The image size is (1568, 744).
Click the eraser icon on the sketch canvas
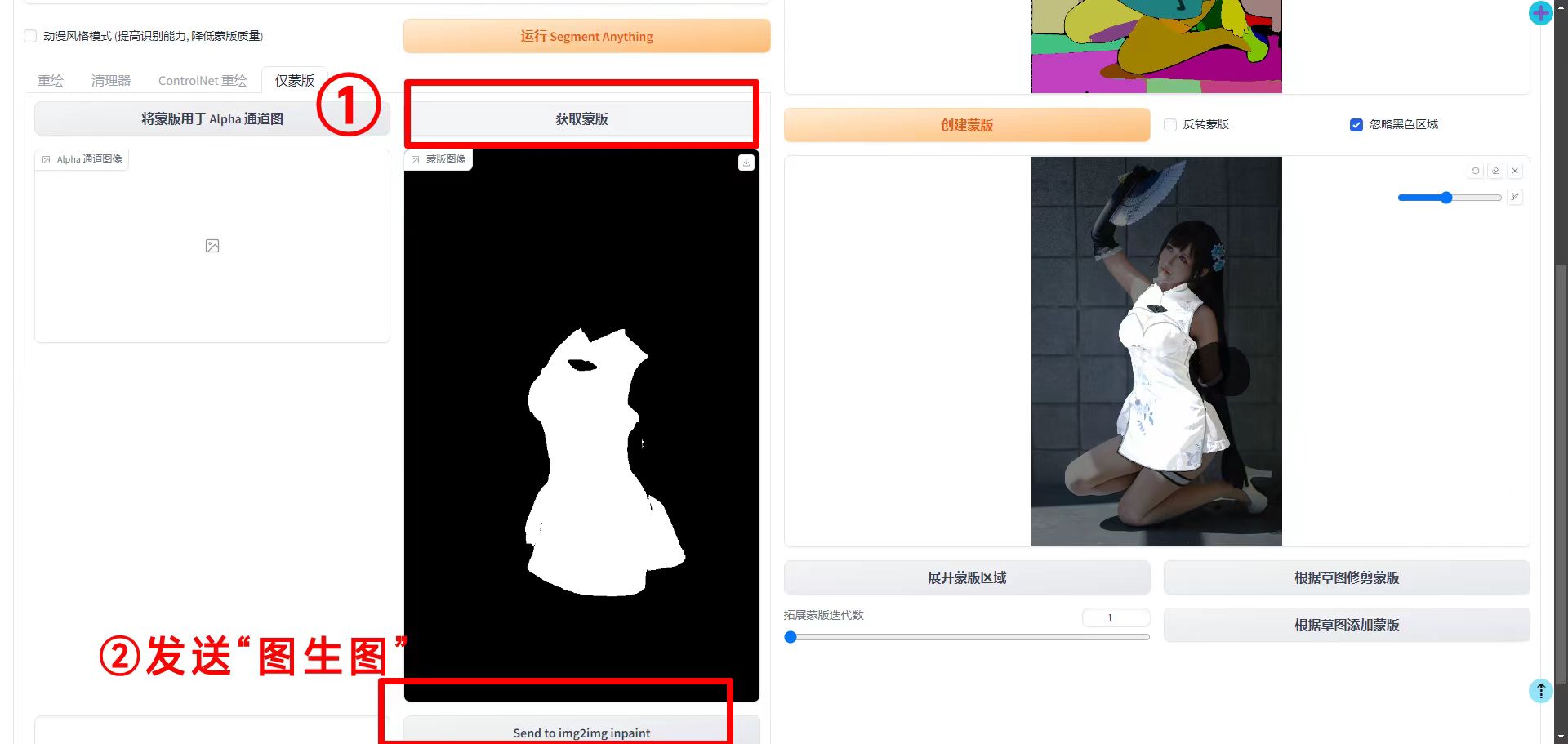1495,171
